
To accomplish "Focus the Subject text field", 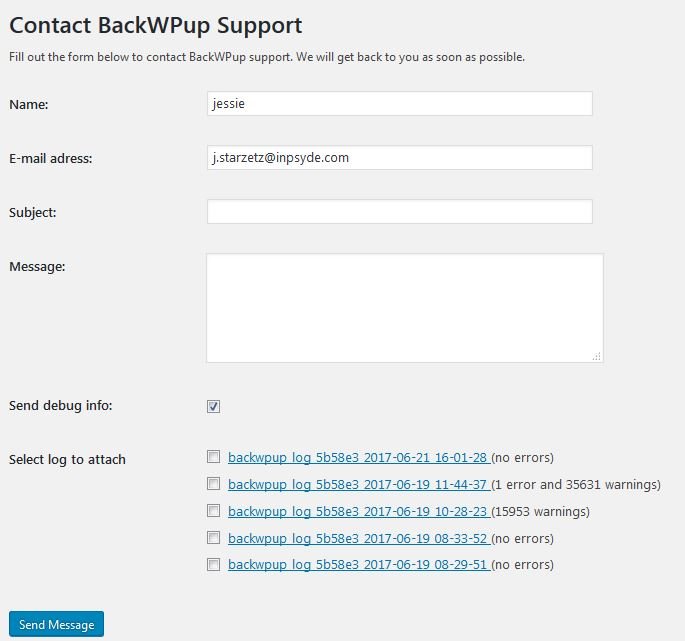I will [399, 212].
